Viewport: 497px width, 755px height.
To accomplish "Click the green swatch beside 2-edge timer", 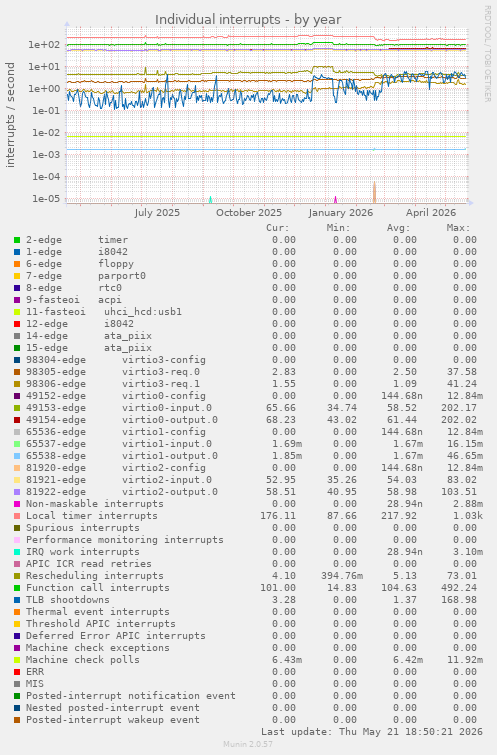I will coord(17,240).
